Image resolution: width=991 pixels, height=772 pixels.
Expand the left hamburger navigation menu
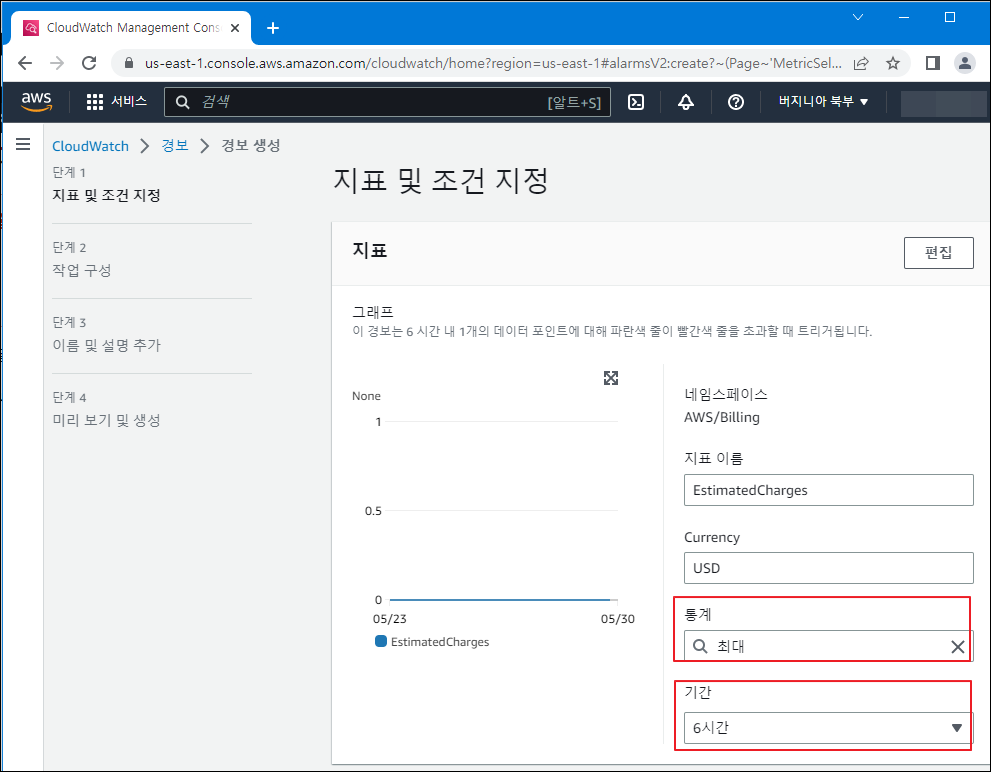click(x=23, y=145)
